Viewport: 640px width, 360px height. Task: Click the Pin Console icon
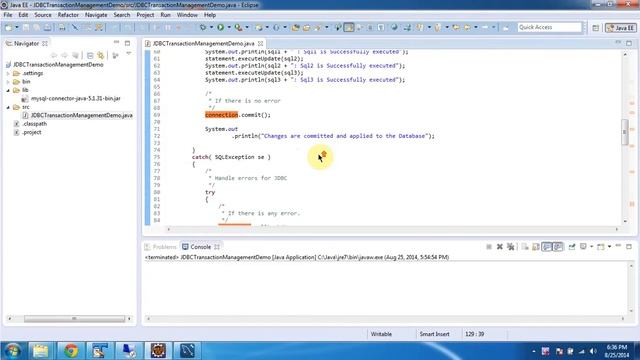pyautogui.click(x=572, y=247)
